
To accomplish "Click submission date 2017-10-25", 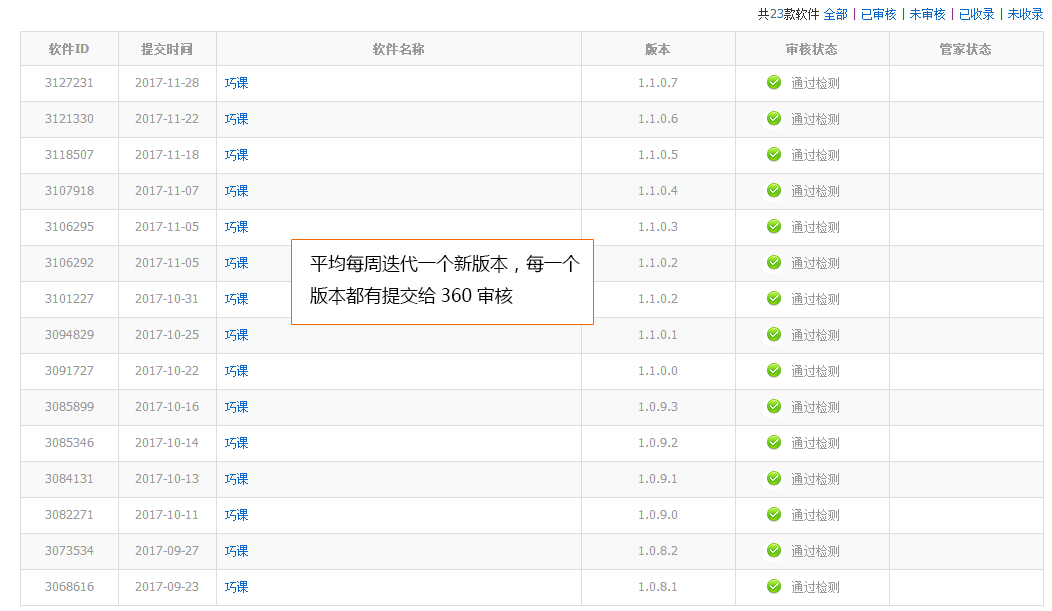I will click(x=167, y=335).
